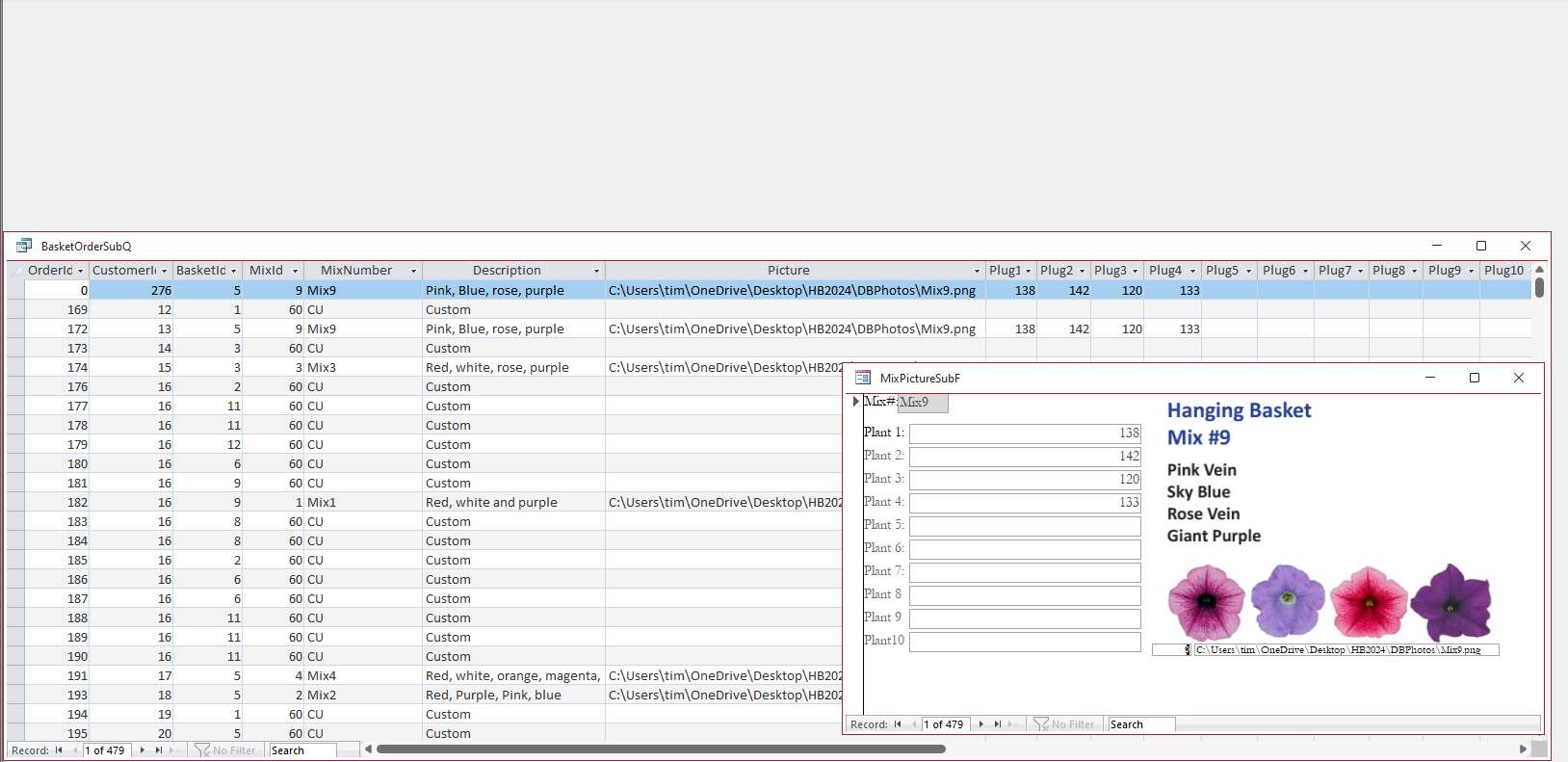
Task: Go to next record in MixPictureSubF form
Action: click(980, 724)
